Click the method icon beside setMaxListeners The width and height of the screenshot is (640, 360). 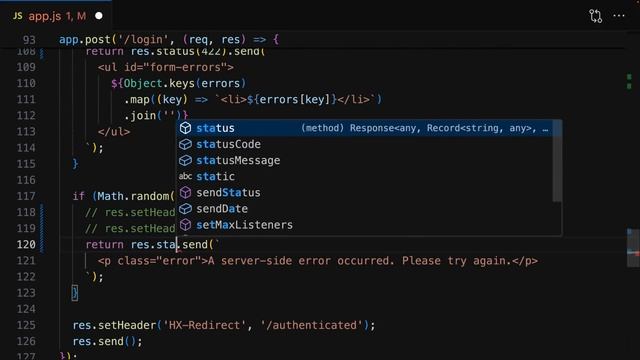click(185, 225)
